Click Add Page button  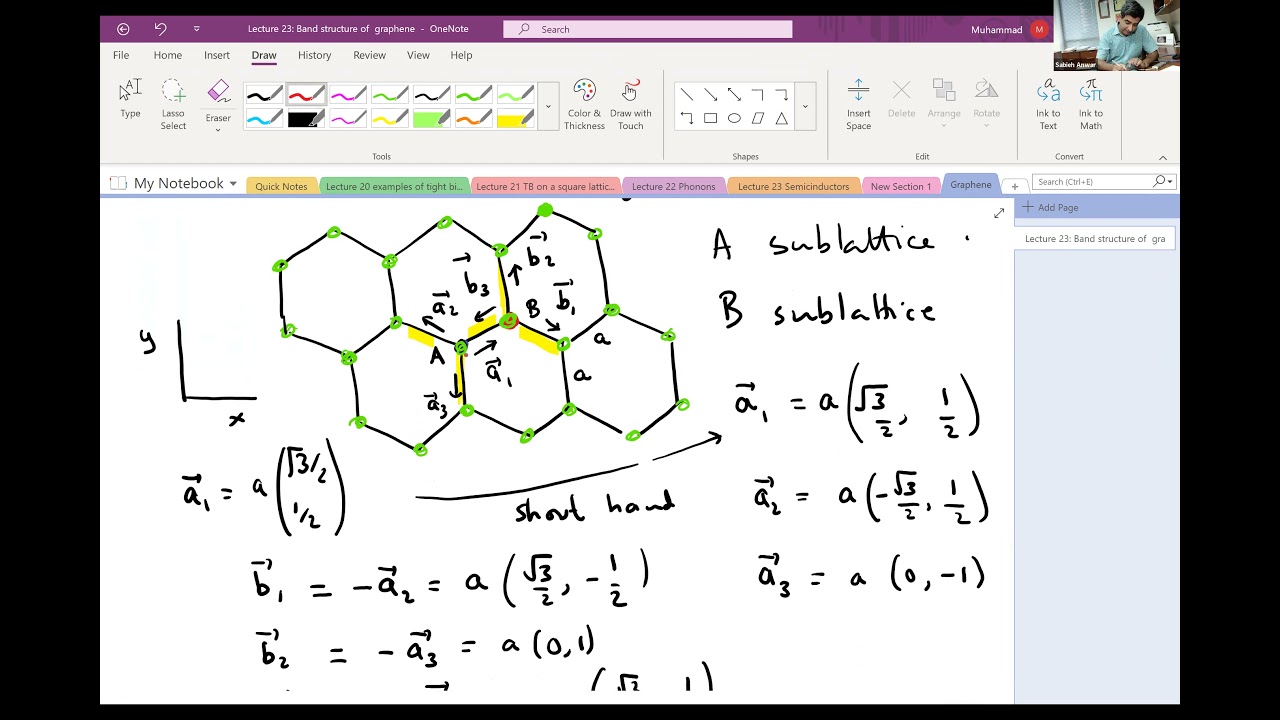point(1051,207)
